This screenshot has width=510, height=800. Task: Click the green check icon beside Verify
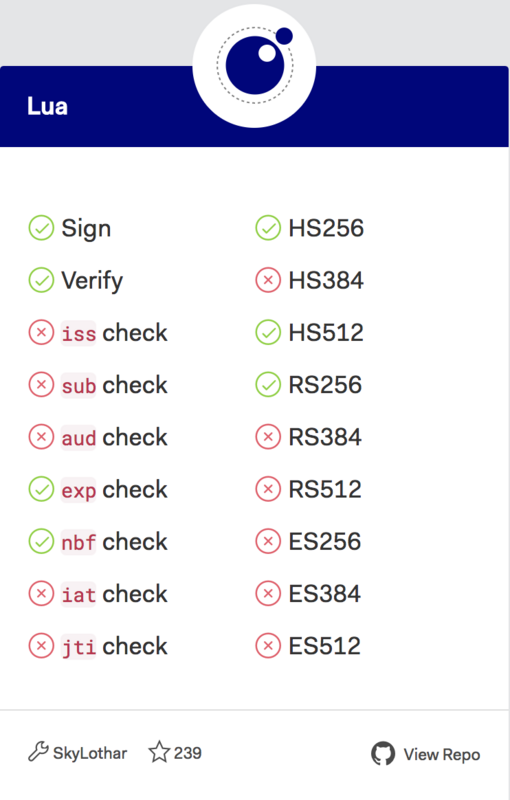(41, 280)
